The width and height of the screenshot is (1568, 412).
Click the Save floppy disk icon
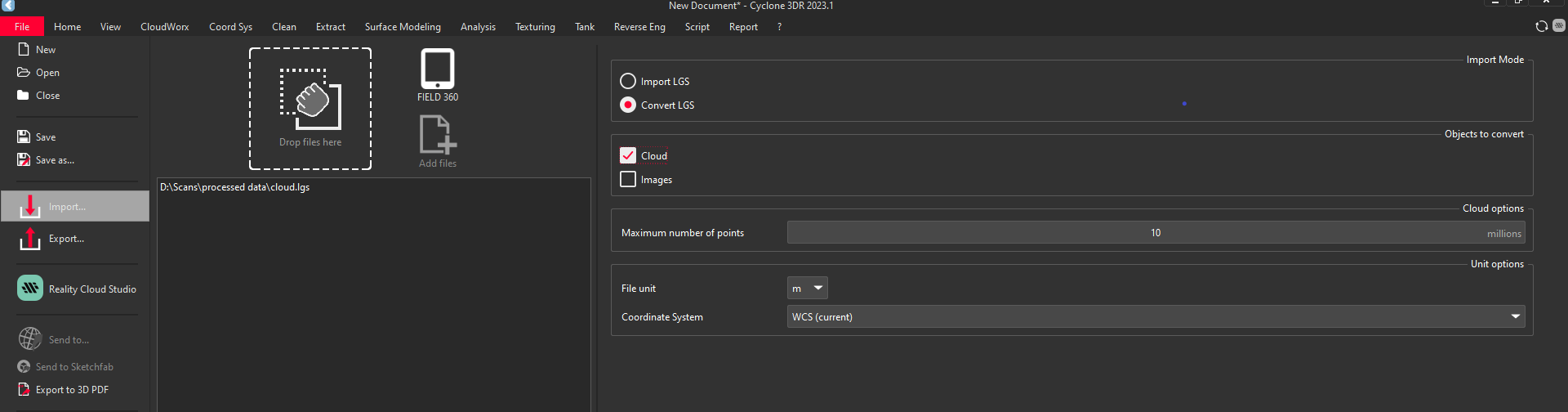tap(24, 137)
